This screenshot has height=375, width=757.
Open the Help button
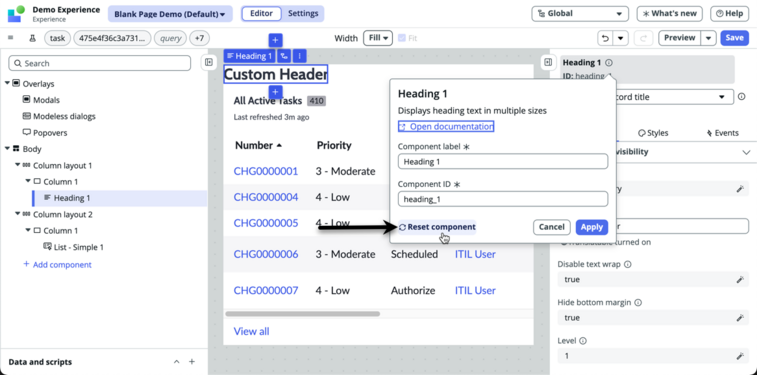pyautogui.click(x=729, y=14)
